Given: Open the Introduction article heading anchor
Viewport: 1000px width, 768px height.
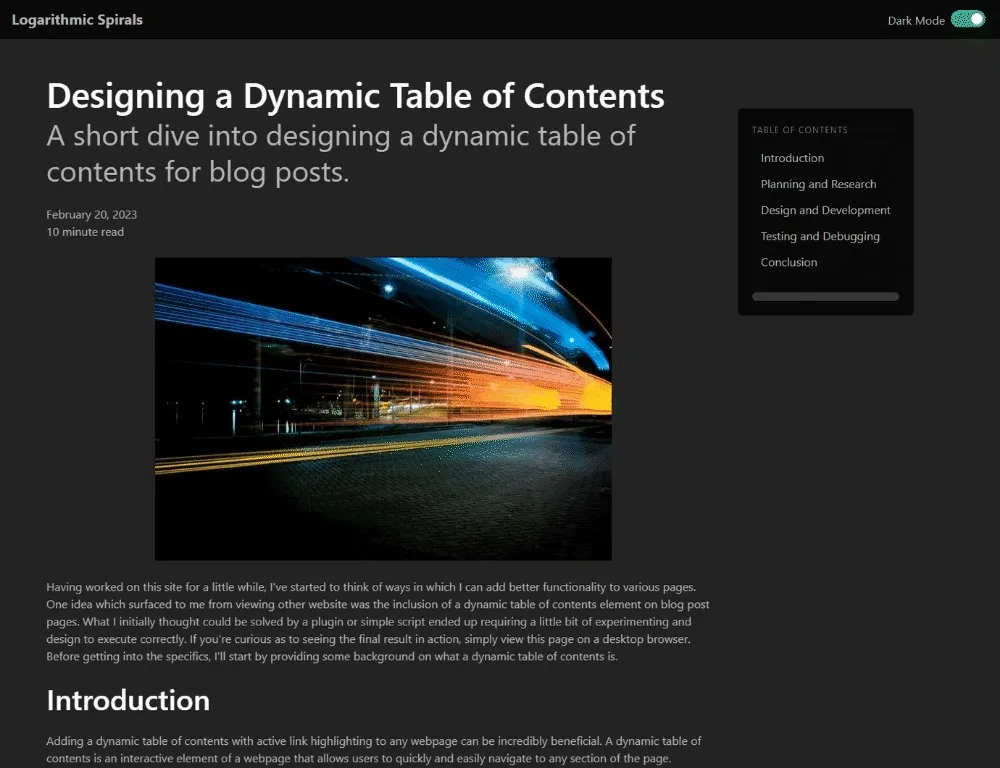Looking at the screenshot, I should point(127,701).
